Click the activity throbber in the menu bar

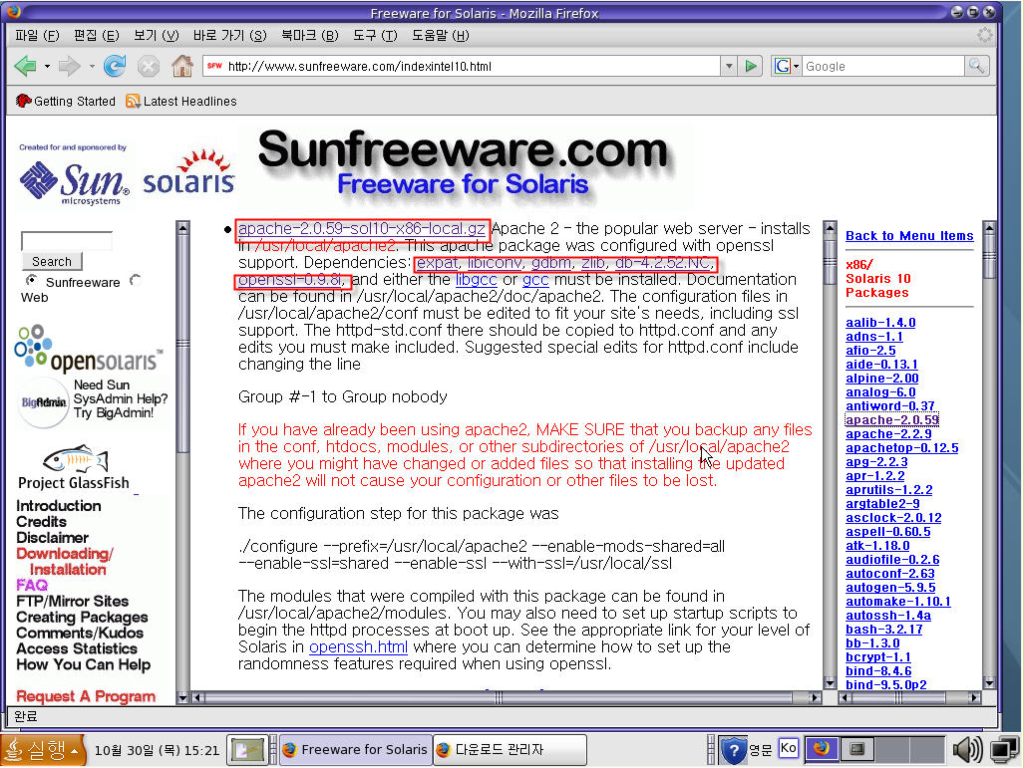[984, 35]
